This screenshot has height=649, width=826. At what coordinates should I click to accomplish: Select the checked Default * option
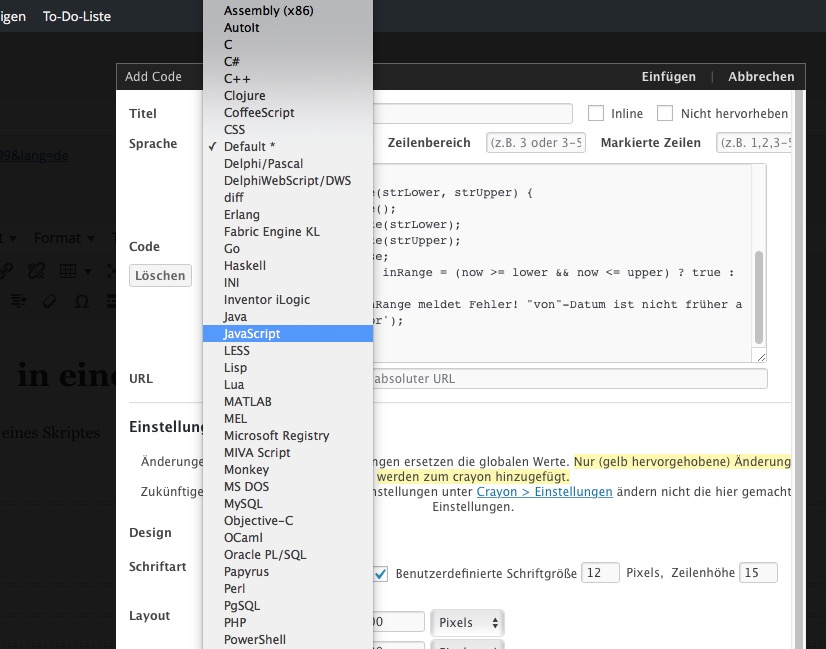288,146
